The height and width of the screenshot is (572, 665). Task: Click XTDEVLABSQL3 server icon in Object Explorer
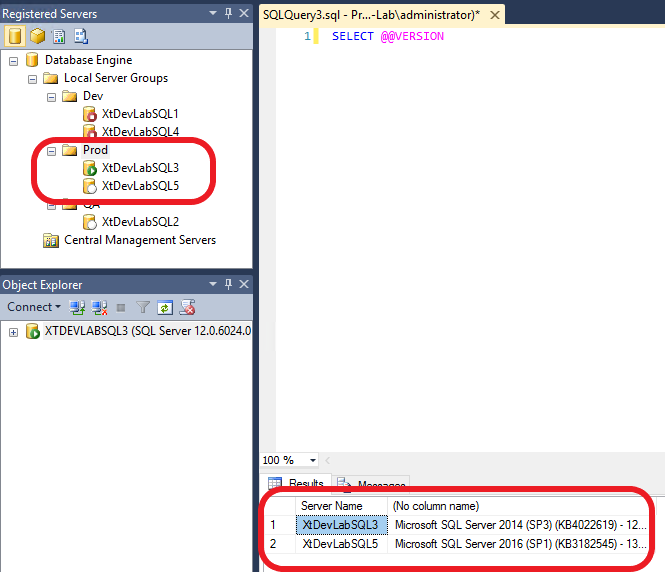click(33, 331)
